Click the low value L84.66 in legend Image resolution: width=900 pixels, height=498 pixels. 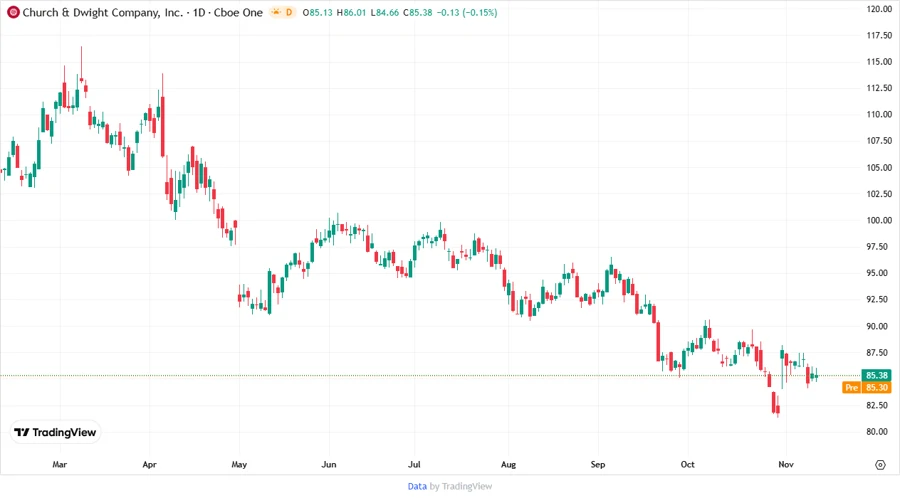pos(385,12)
